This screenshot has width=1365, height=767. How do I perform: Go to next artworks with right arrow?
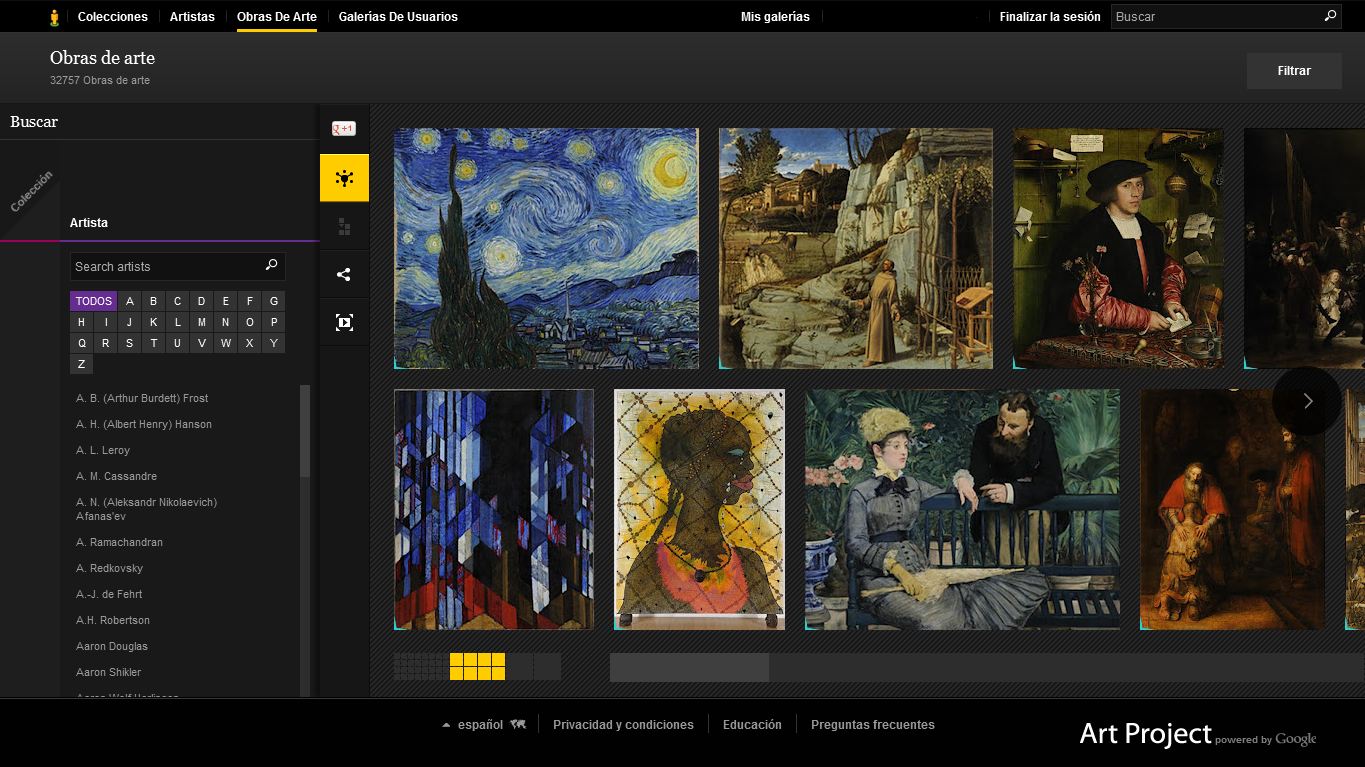[x=1307, y=401]
